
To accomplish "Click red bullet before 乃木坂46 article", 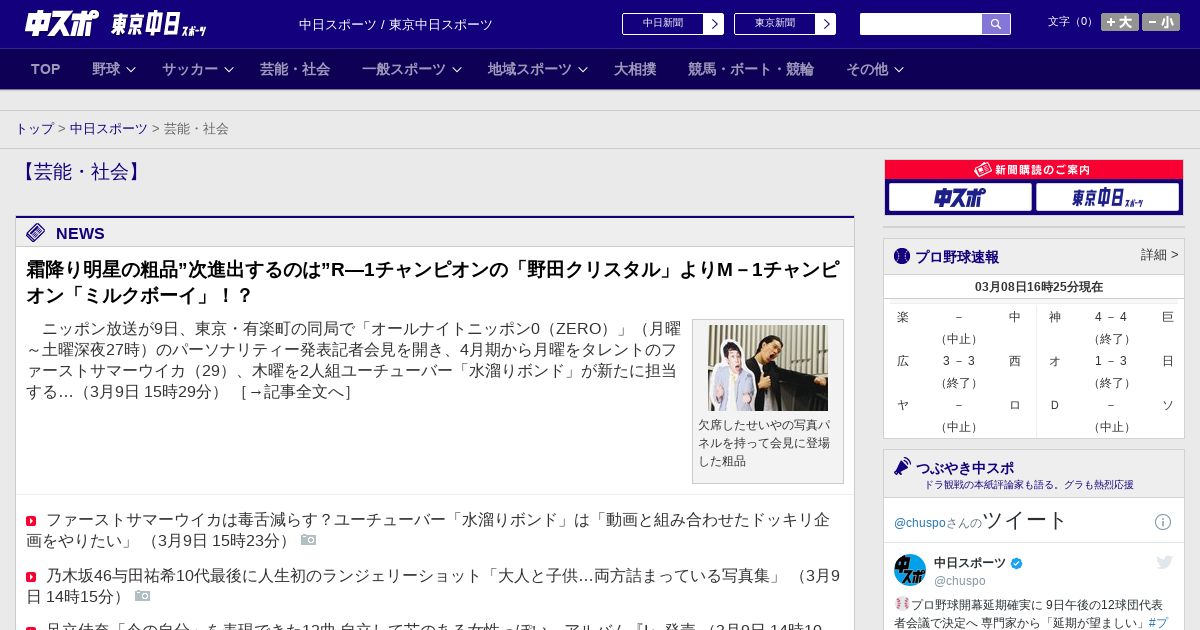I will 31,577.
